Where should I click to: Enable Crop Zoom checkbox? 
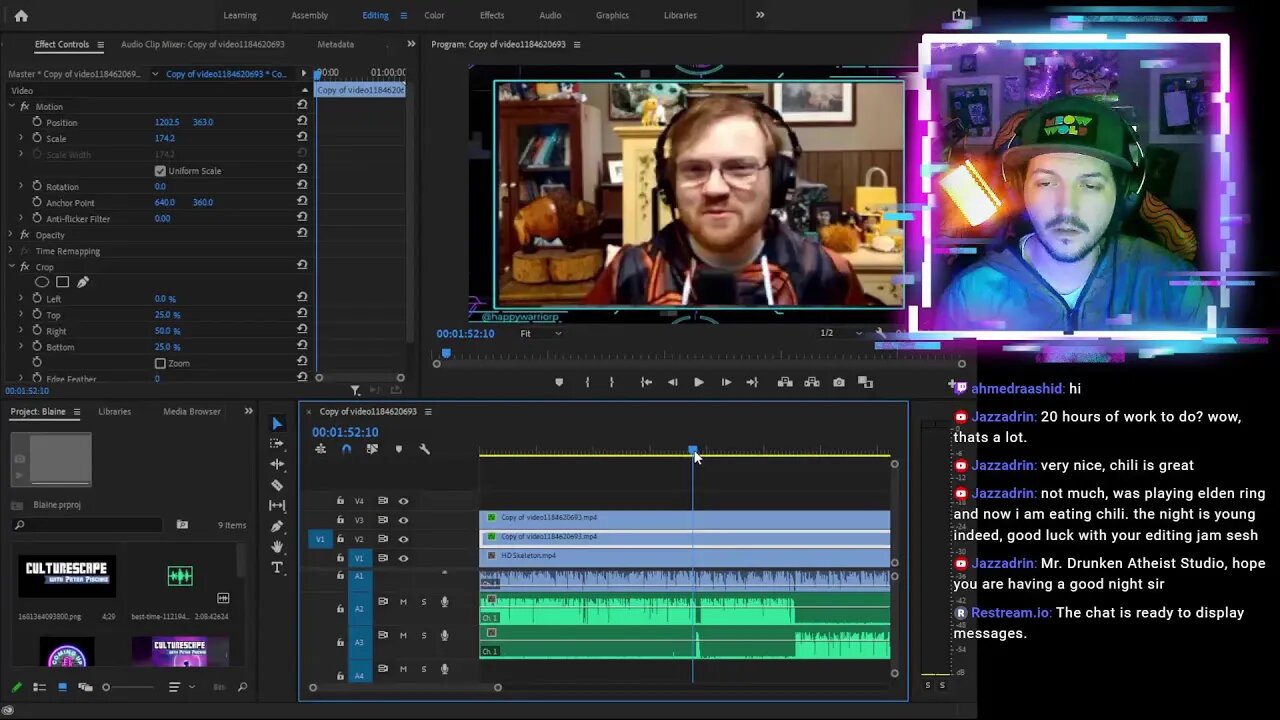160,363
